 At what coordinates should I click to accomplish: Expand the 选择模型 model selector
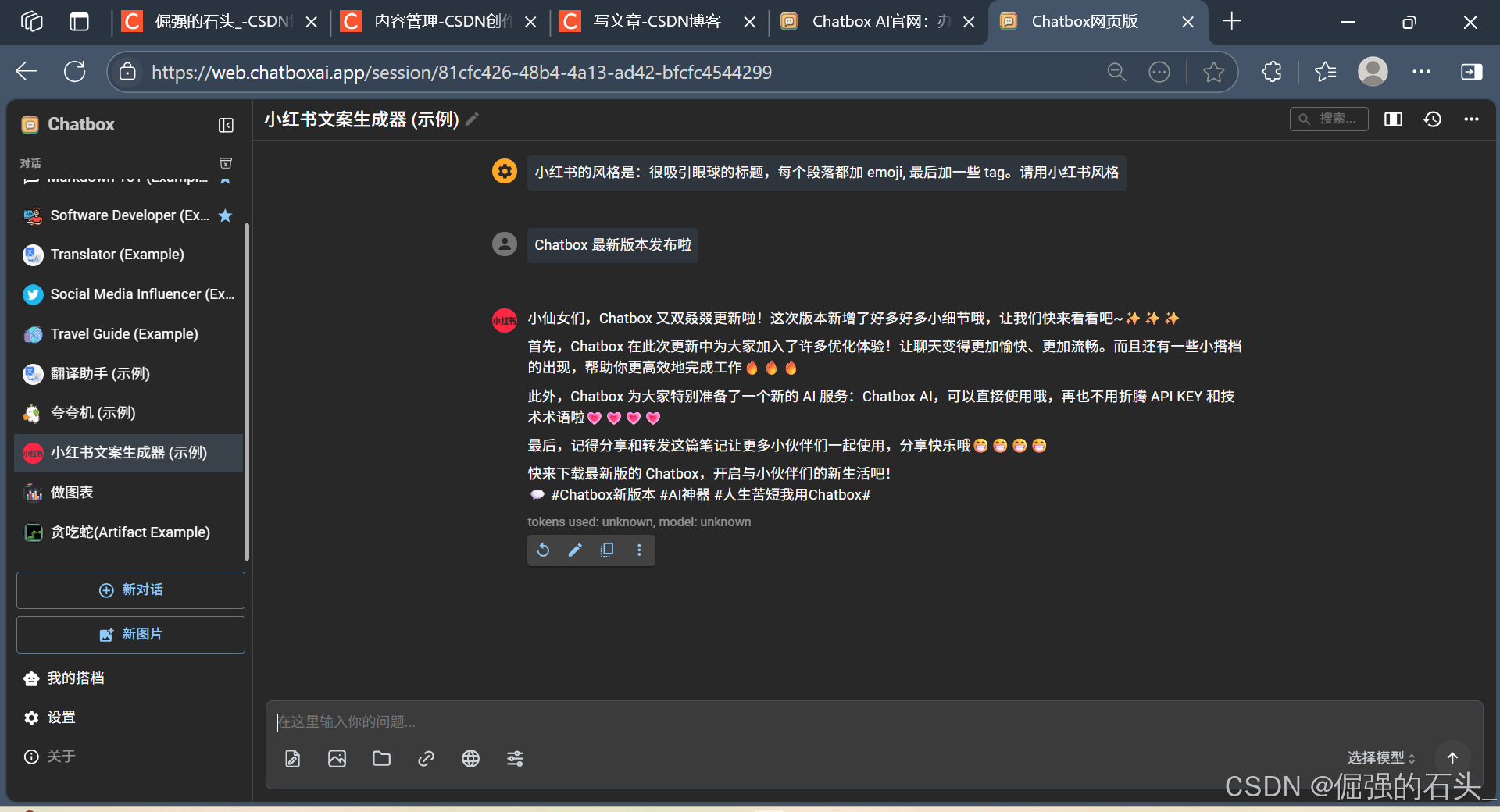(1381, 757)
